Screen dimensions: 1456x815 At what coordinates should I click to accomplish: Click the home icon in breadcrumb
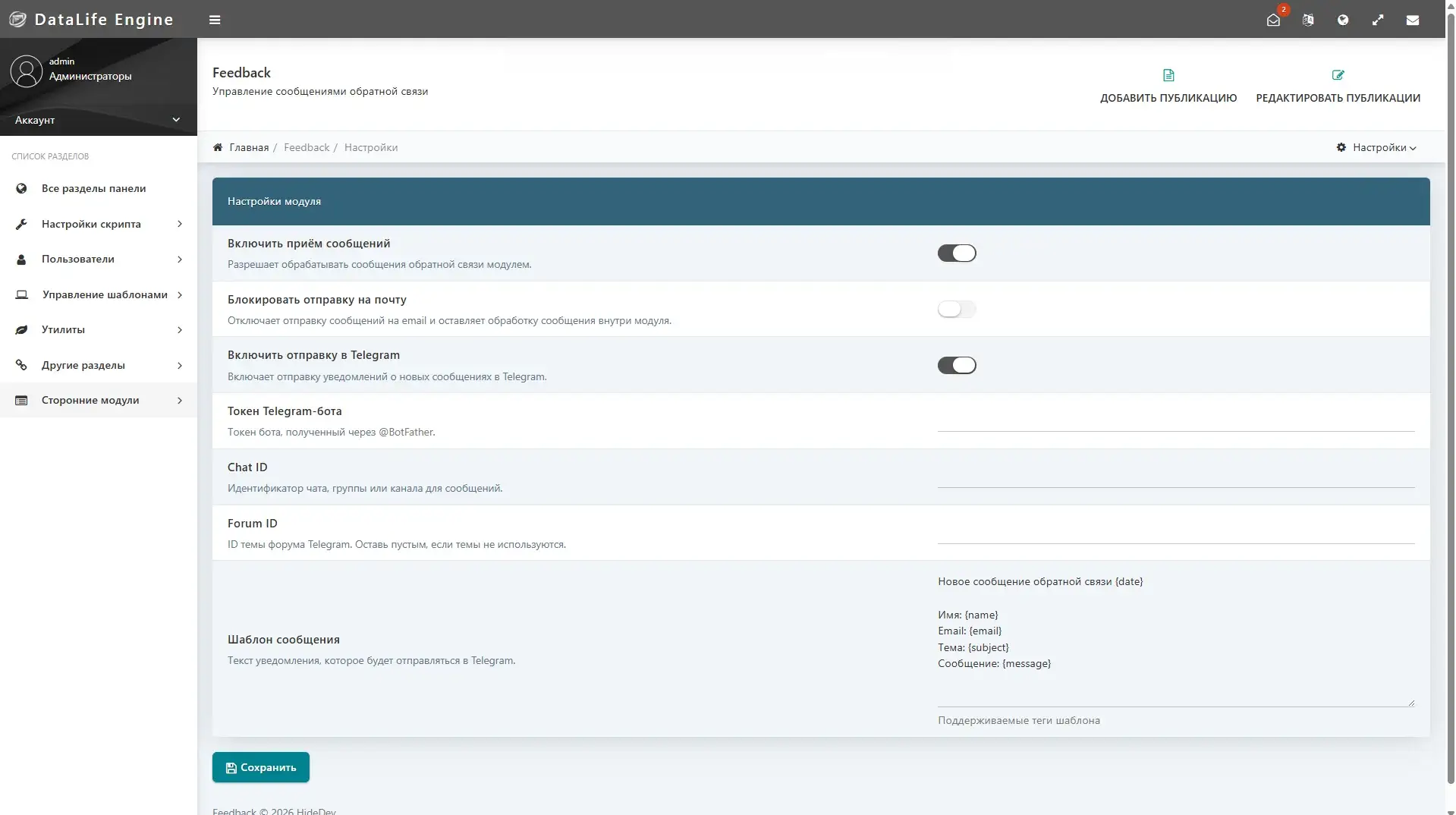tap(218, 147)
